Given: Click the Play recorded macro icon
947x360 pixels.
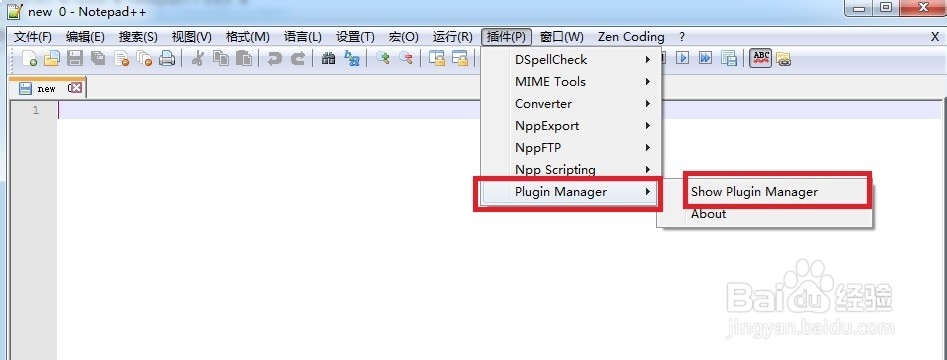Looking at the screenshot, I should click(682, 59).
